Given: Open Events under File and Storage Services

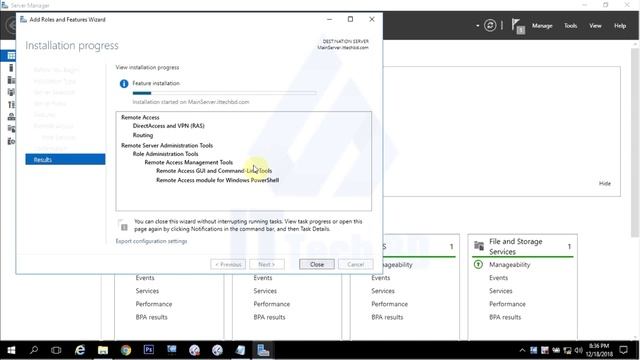Looking at the screenshot, I should click(498, 278).
